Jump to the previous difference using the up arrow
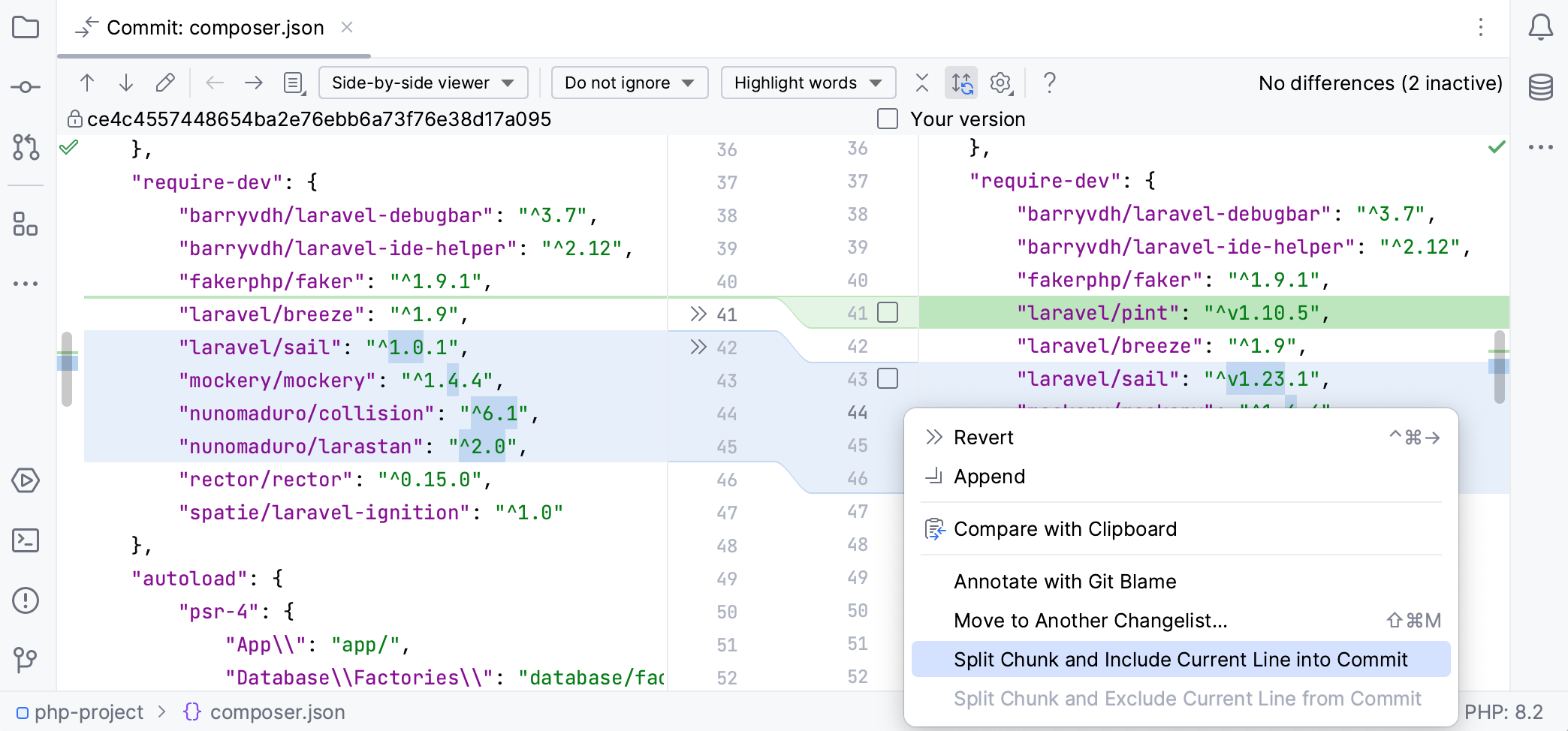 tap(87, 83)
